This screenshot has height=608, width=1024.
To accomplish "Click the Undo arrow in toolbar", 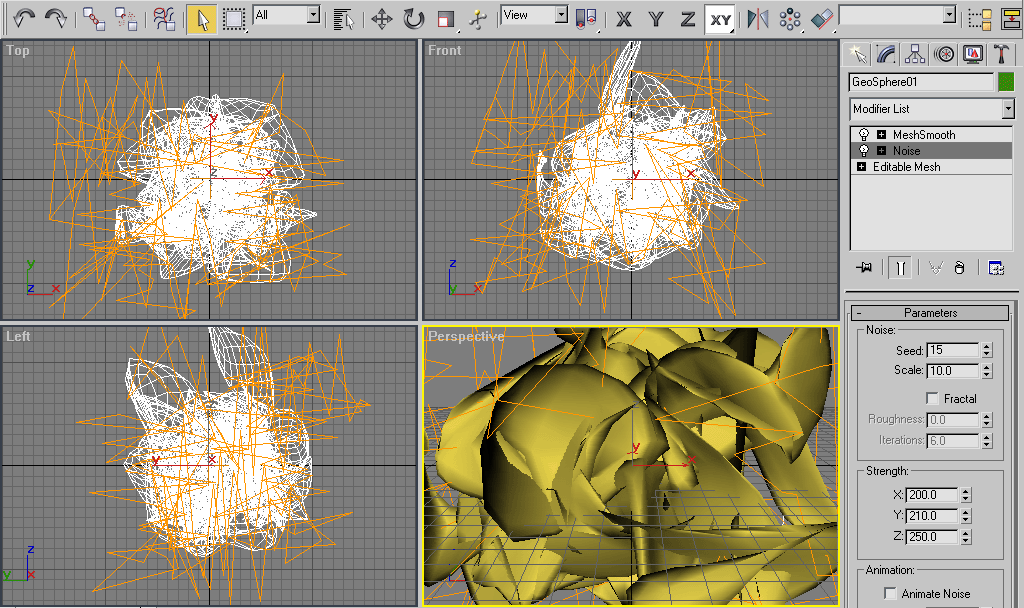I will (x=24, y=18).
